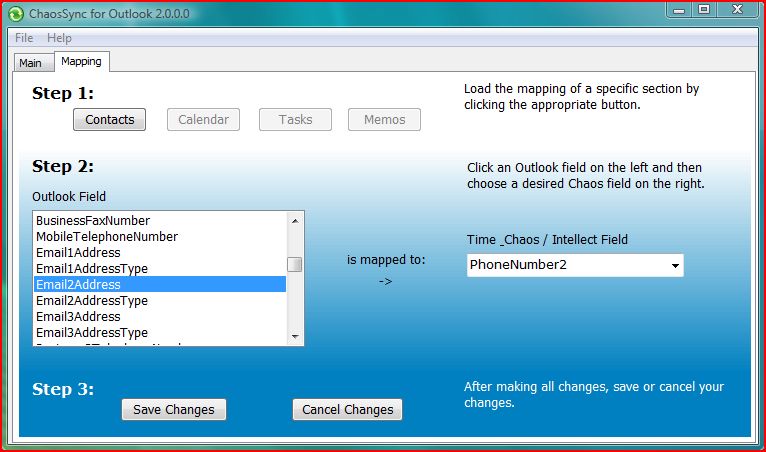Load the Tasks mapping
Screen dimensions: 766x452
tap(295, 120)
